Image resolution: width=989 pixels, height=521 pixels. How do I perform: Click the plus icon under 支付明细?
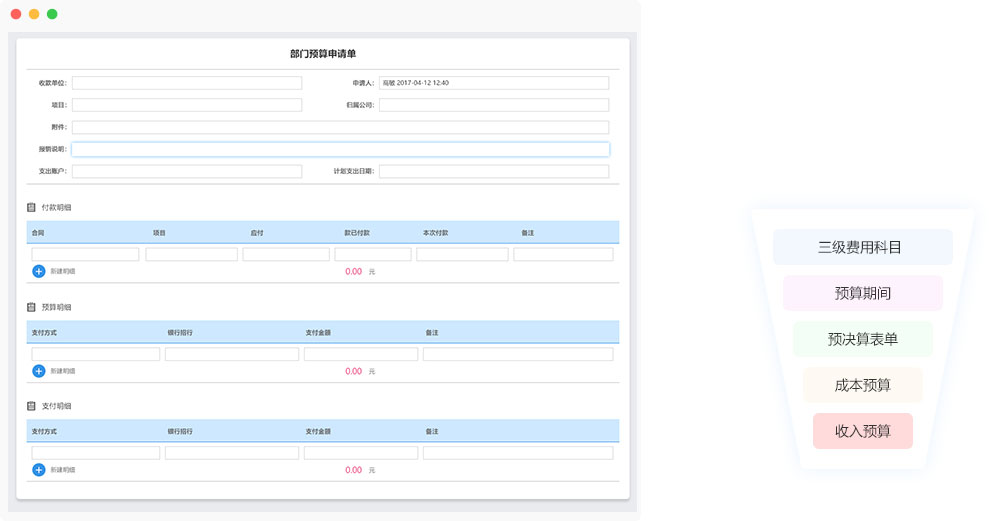(x=39, y=470)
